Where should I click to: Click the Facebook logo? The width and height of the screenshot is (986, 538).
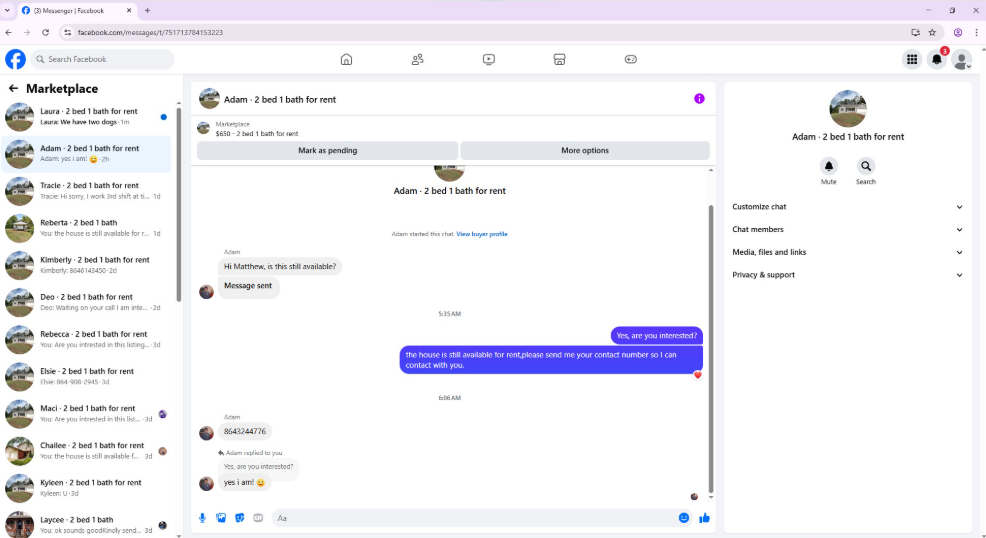click(x=16, y=59)
